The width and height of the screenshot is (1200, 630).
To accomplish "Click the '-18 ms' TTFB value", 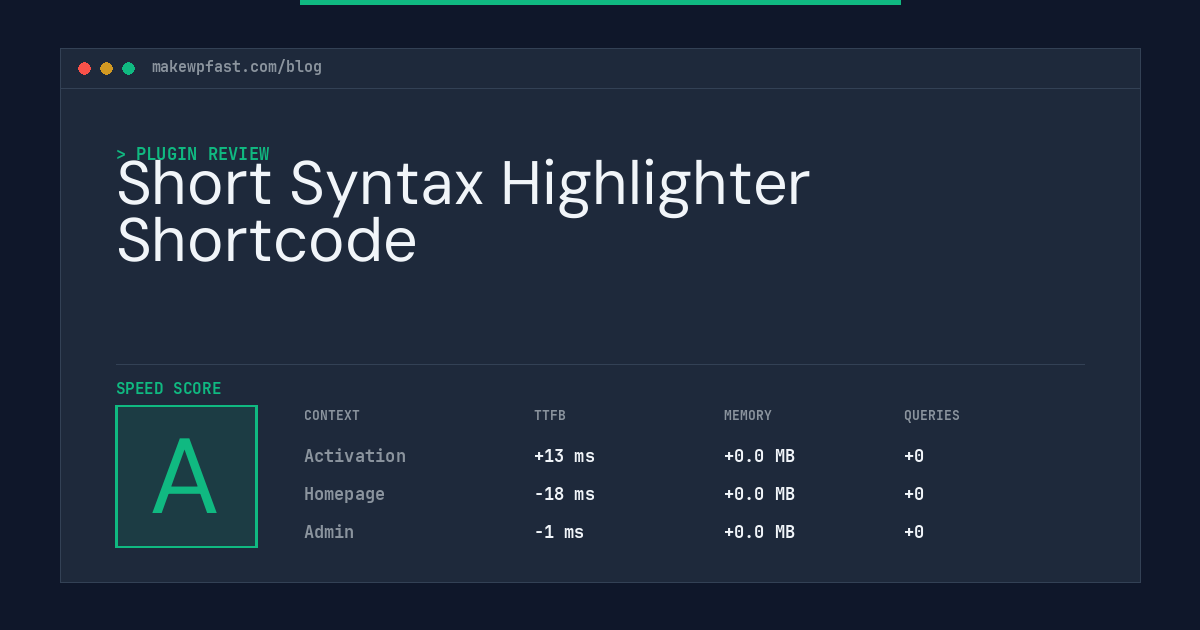I will pos(564,494).
